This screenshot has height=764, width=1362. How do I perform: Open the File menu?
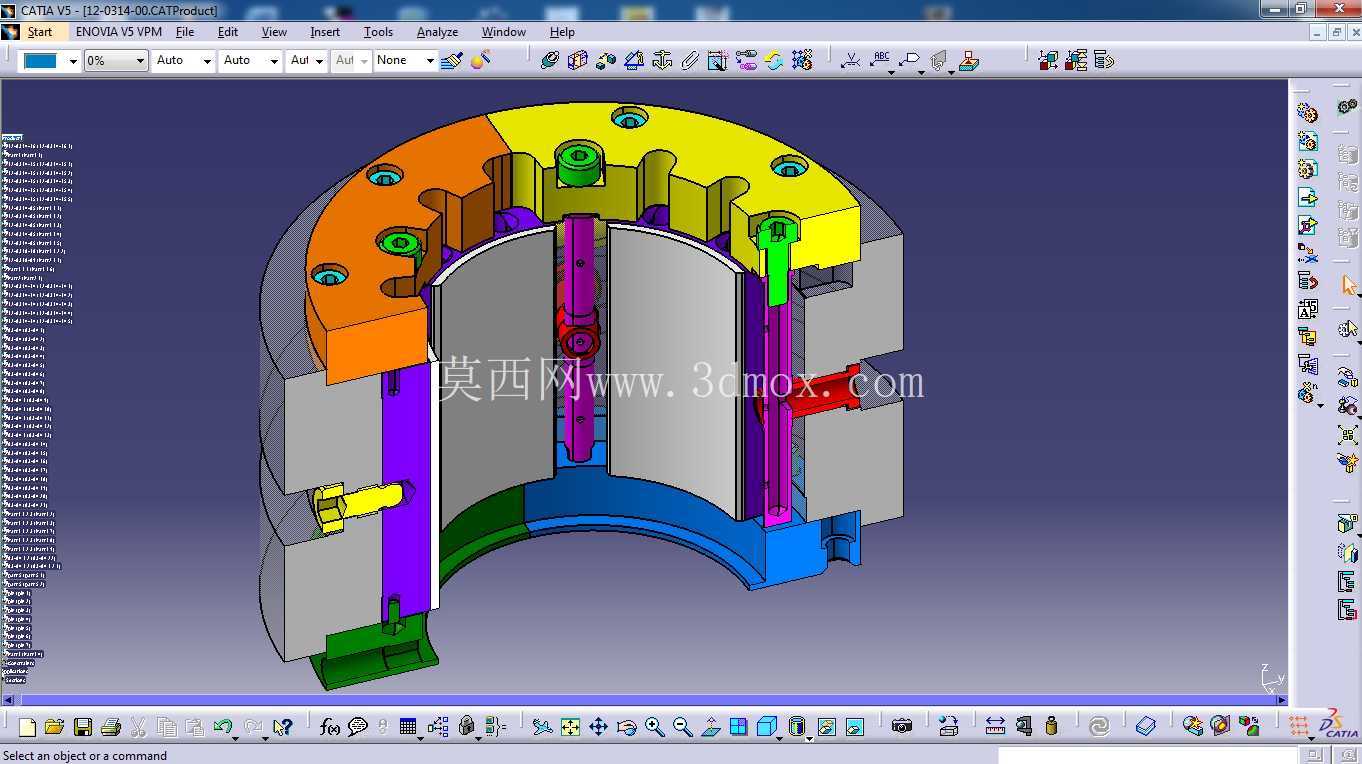point(185,32)
